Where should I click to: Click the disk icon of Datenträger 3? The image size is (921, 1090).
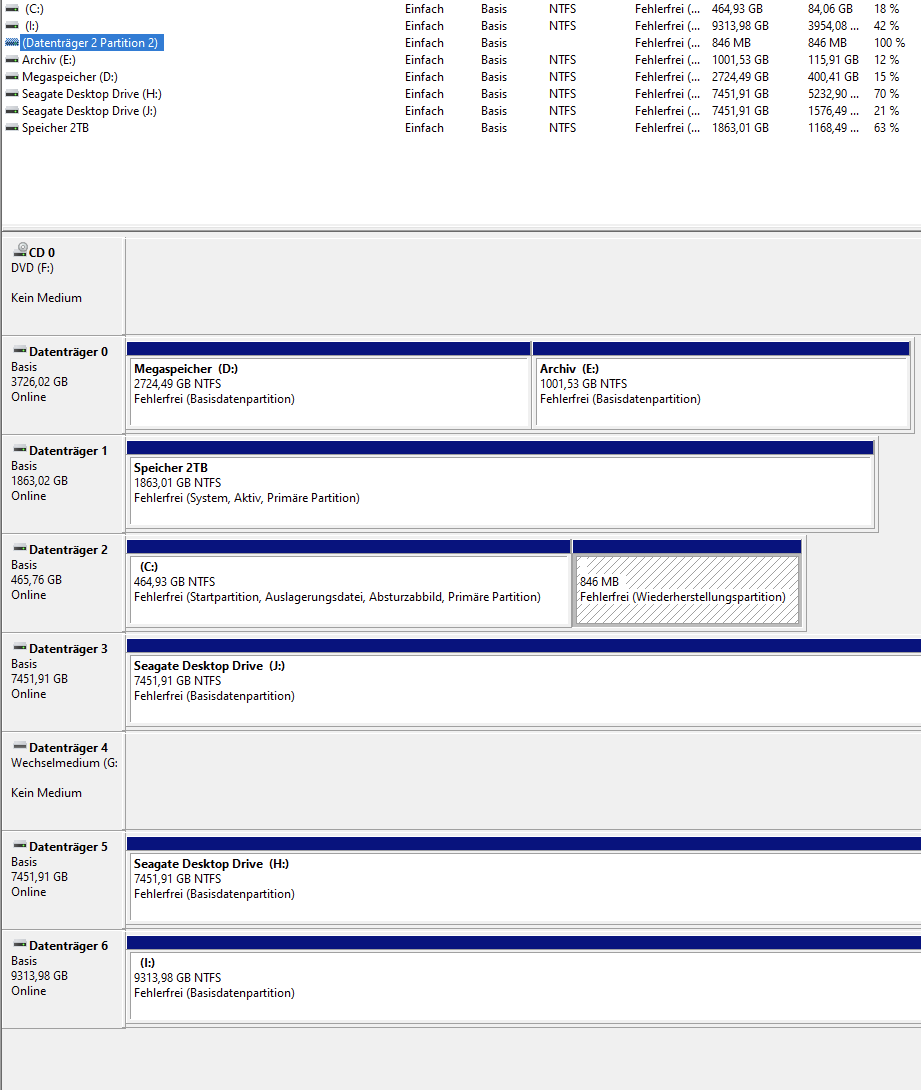[20, 647]
